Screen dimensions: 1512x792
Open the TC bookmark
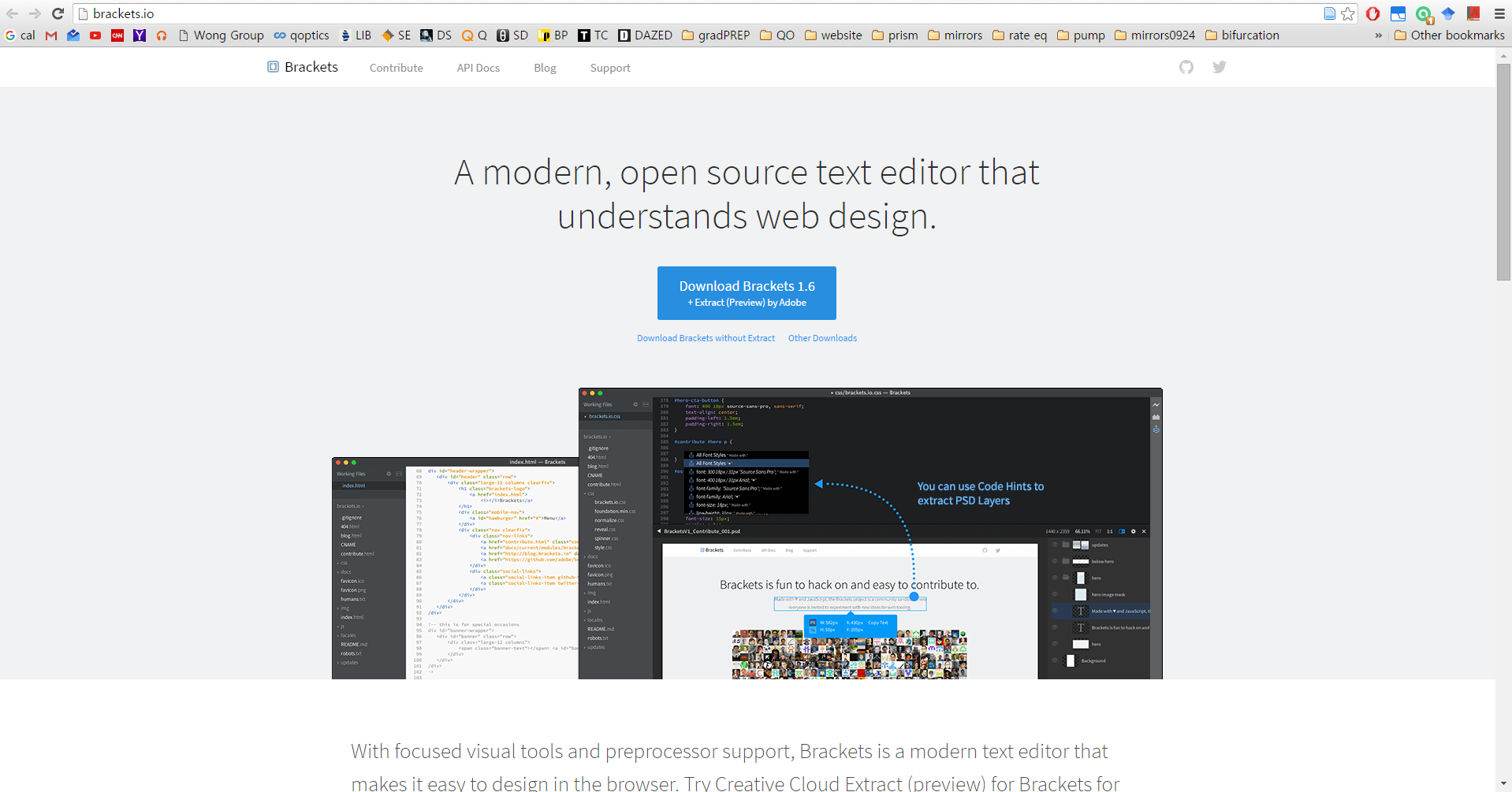(593, 35)
